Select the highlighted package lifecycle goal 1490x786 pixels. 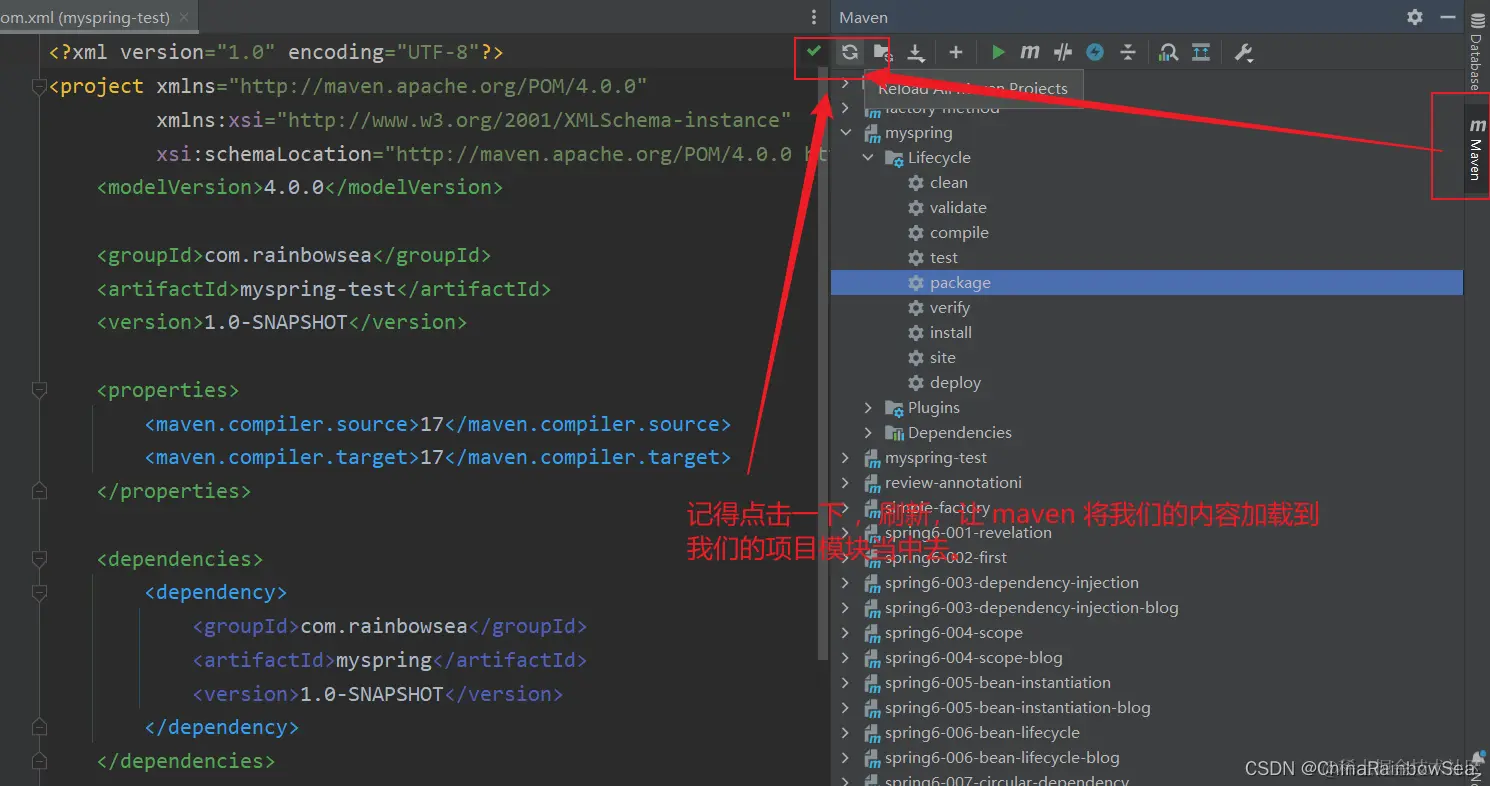click(x=1147, y=282)
